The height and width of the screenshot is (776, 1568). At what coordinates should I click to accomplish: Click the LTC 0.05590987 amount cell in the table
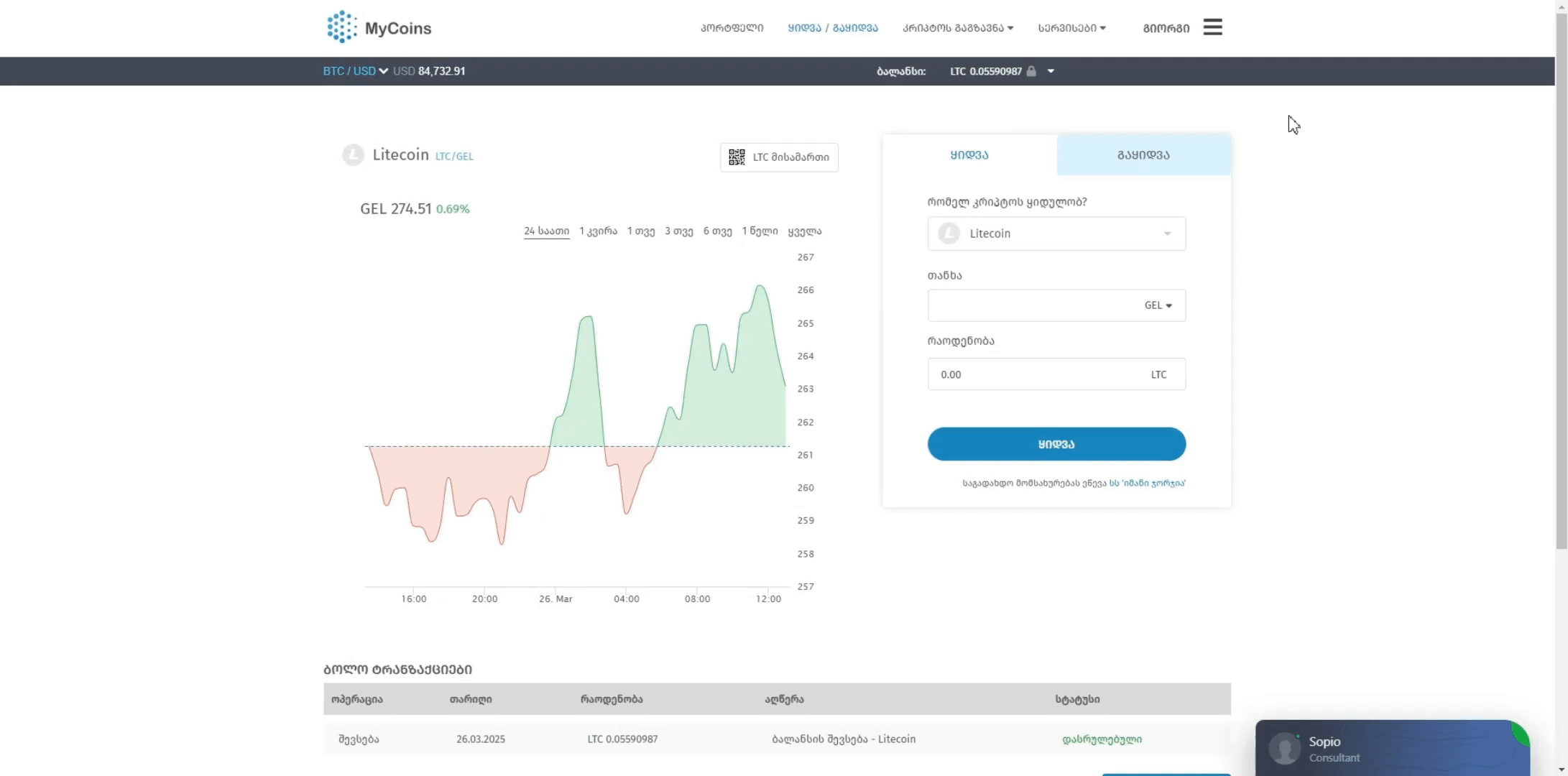[622, 739]
